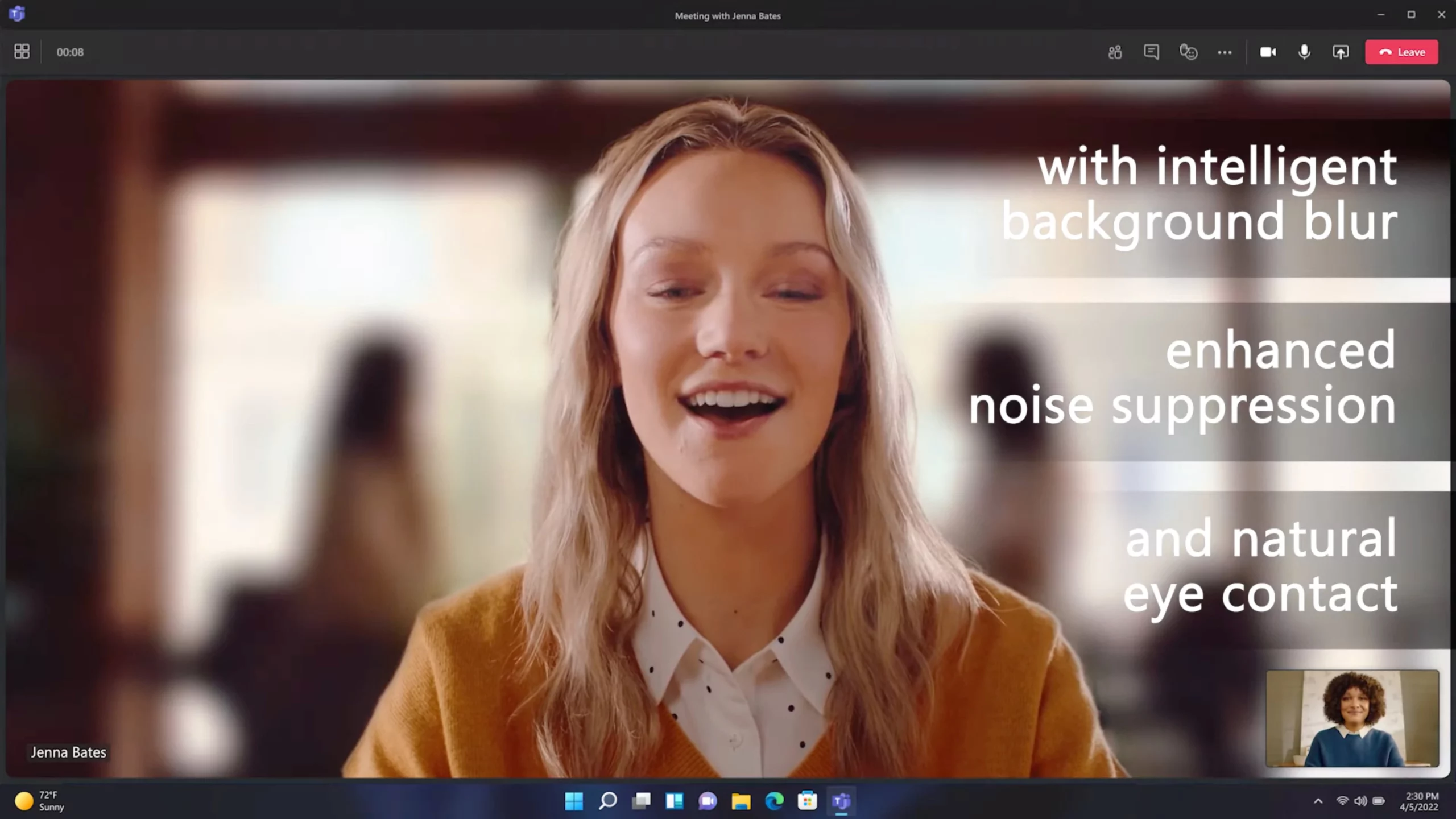Open the Participants panel
Image resolution: width=1456 pixels, height=819 pixels.
(x=1114, y=52)
